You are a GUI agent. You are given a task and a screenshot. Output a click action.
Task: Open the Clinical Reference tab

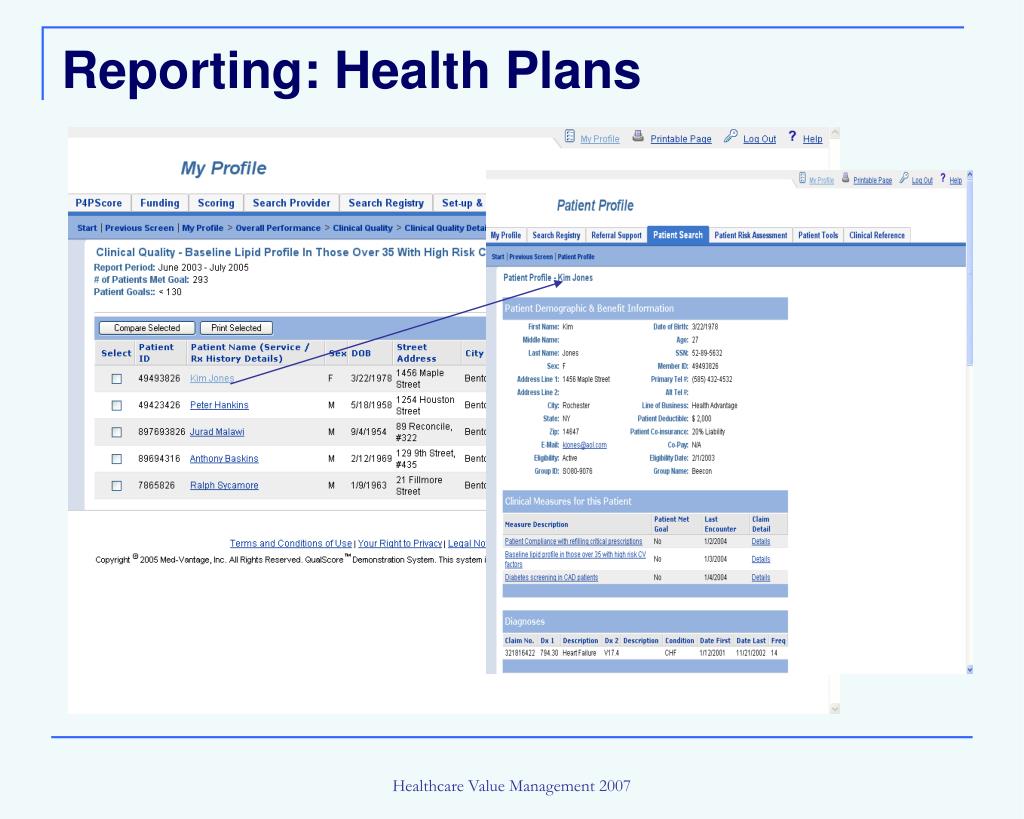877,235
